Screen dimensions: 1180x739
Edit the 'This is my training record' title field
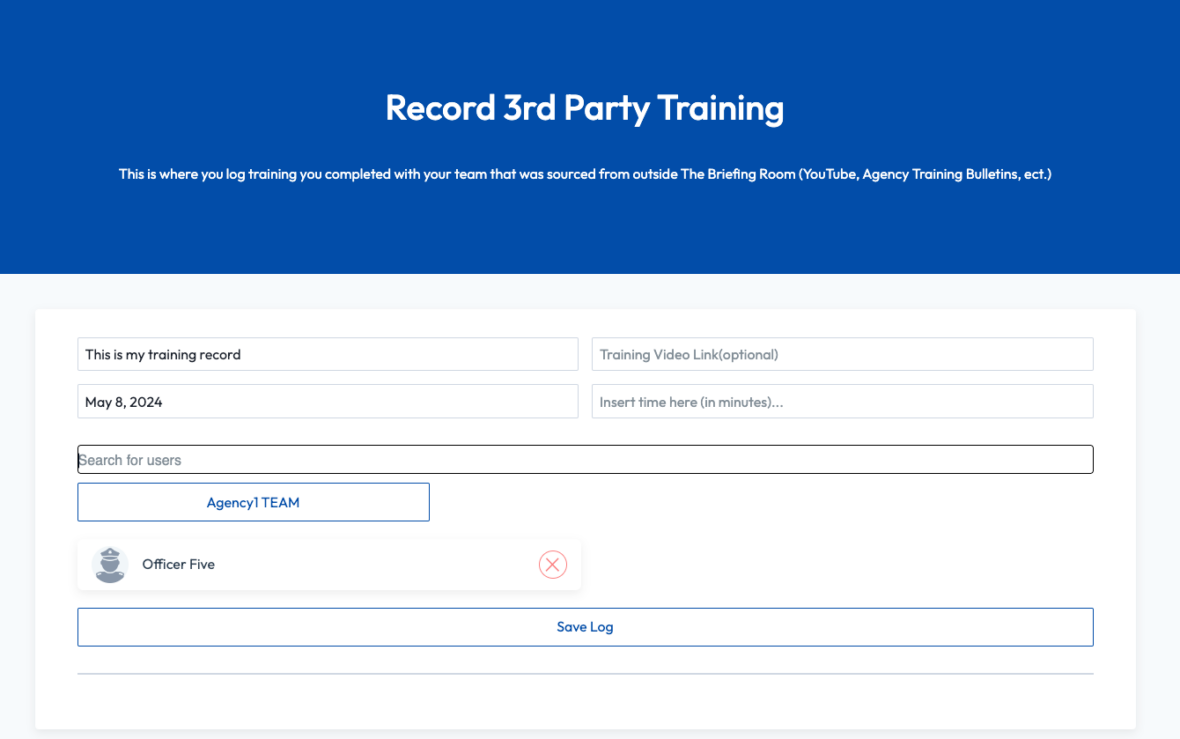[327, 354]
